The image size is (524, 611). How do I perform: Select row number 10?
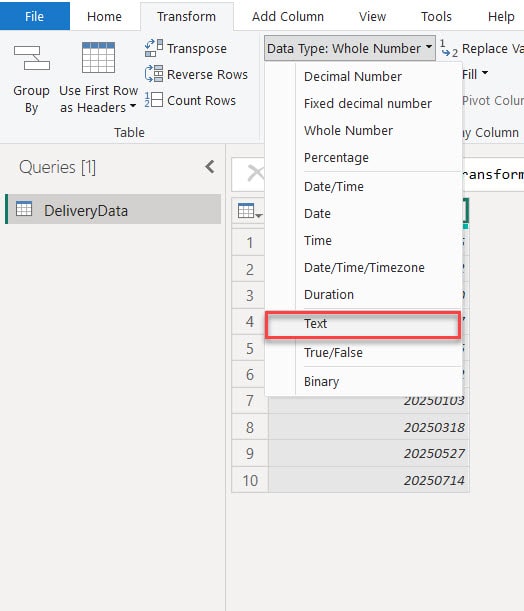pos(250,480)
